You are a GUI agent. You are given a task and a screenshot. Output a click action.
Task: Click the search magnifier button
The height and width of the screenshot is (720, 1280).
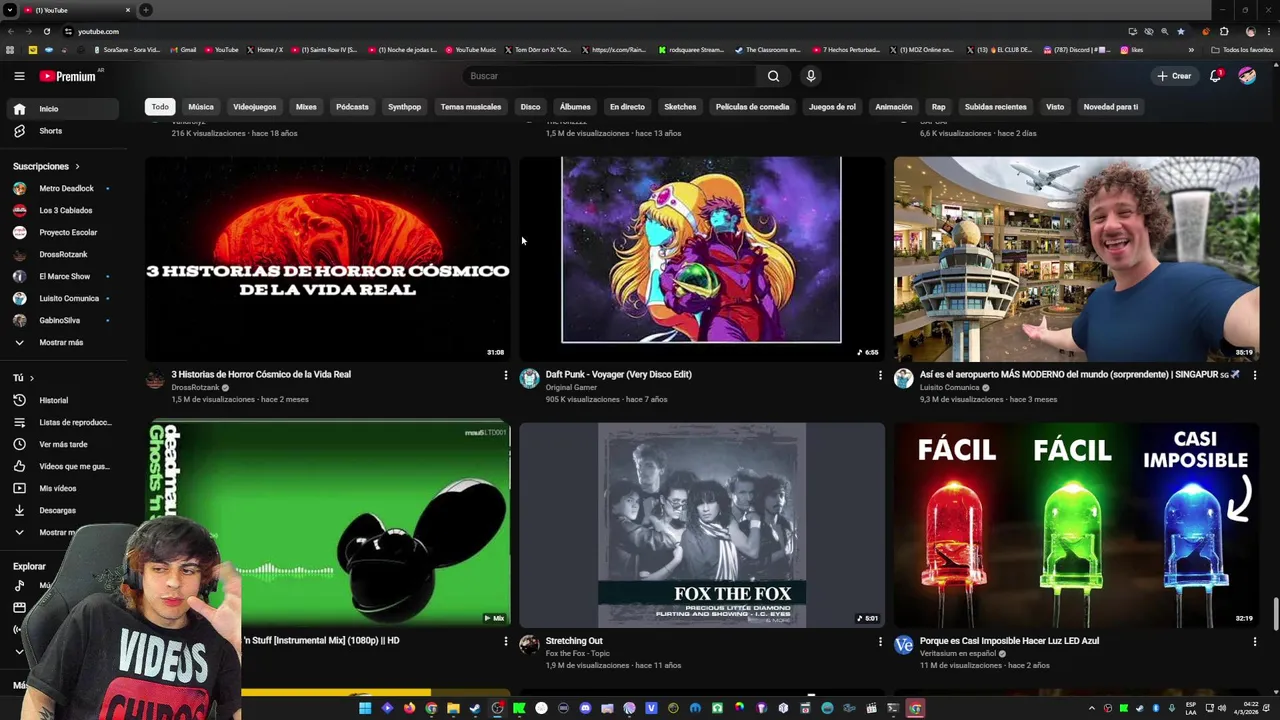[x=773, y=76]
